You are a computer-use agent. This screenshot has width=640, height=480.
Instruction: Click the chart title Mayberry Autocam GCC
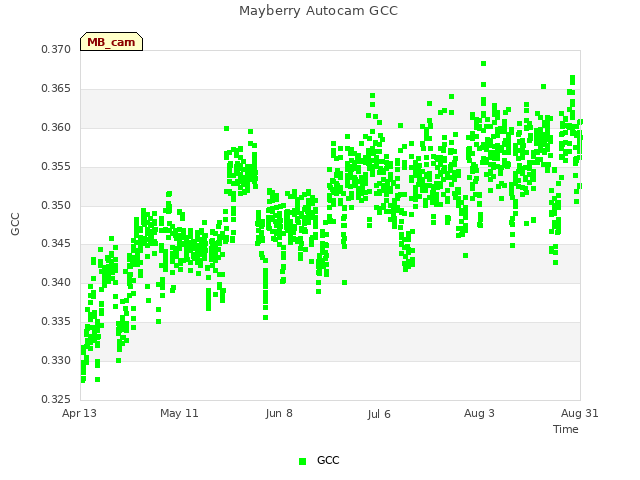pos(318,11)
